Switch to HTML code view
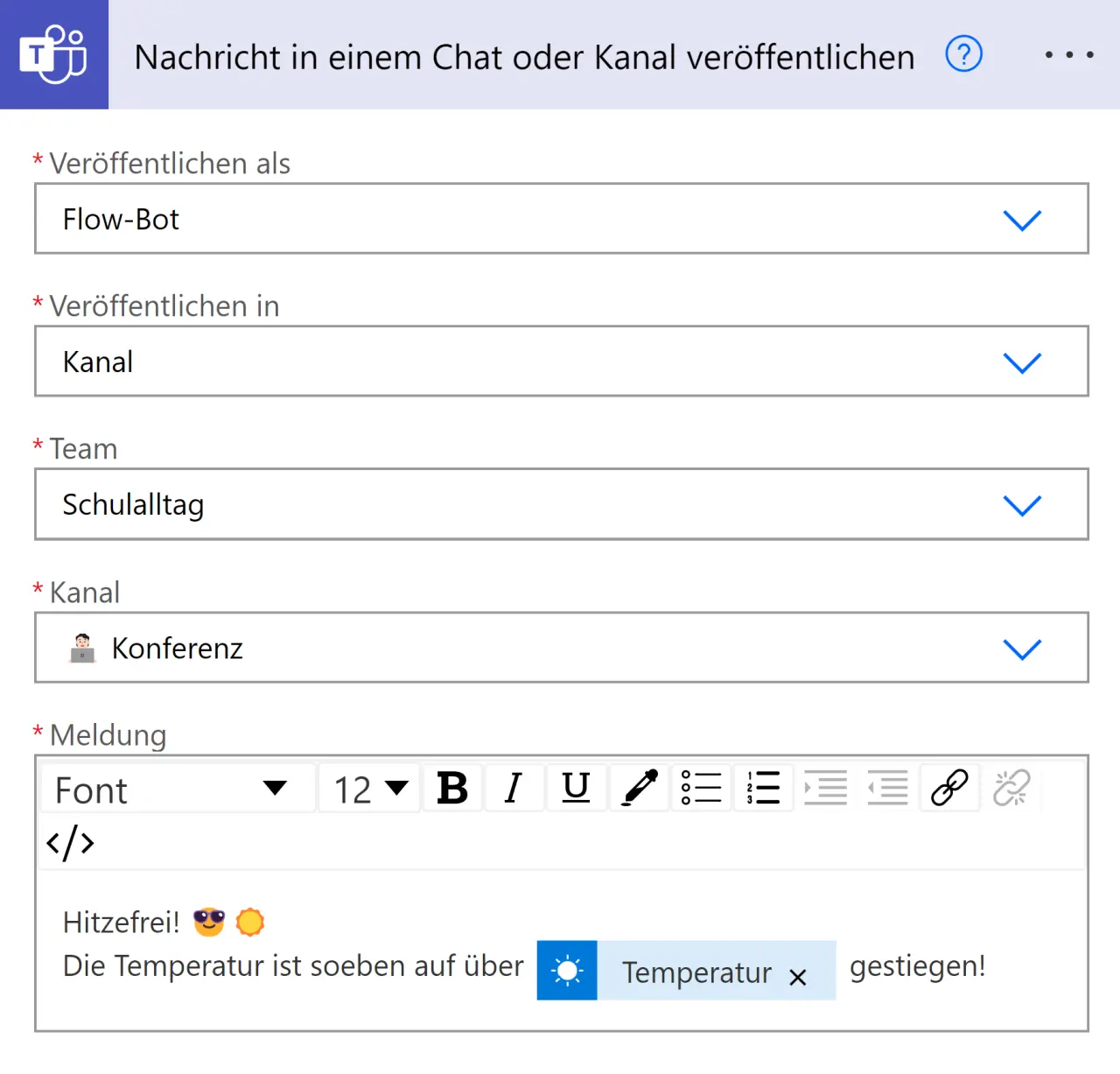 click(70, 843)
